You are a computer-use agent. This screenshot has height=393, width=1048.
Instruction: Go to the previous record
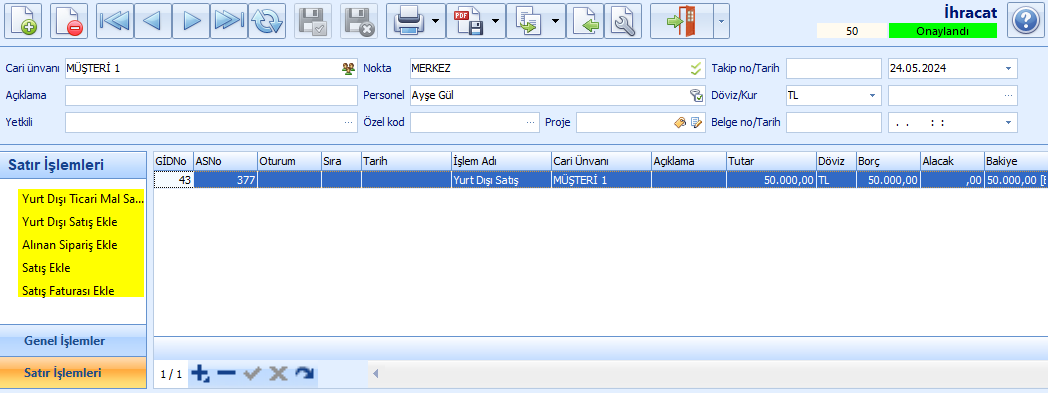pyautogui.click(x=153, y=21)
